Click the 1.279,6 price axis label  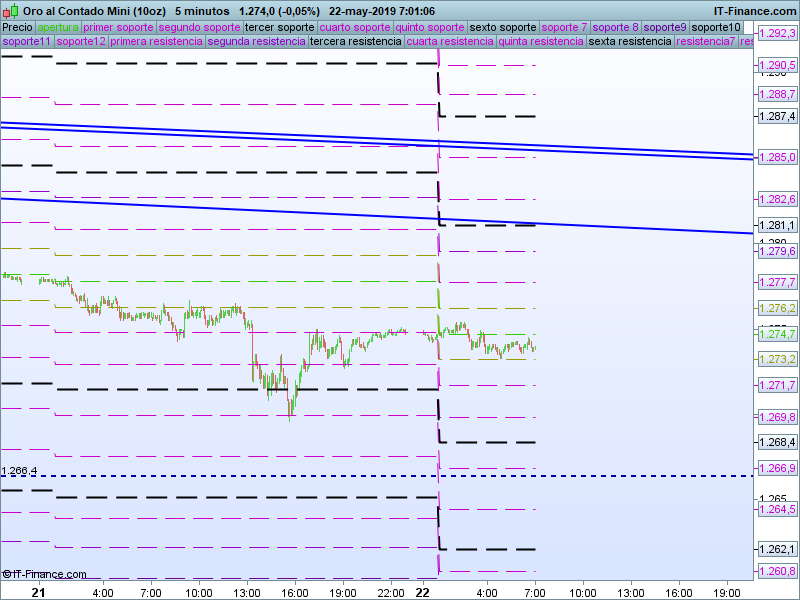click(x=778, y=251)
